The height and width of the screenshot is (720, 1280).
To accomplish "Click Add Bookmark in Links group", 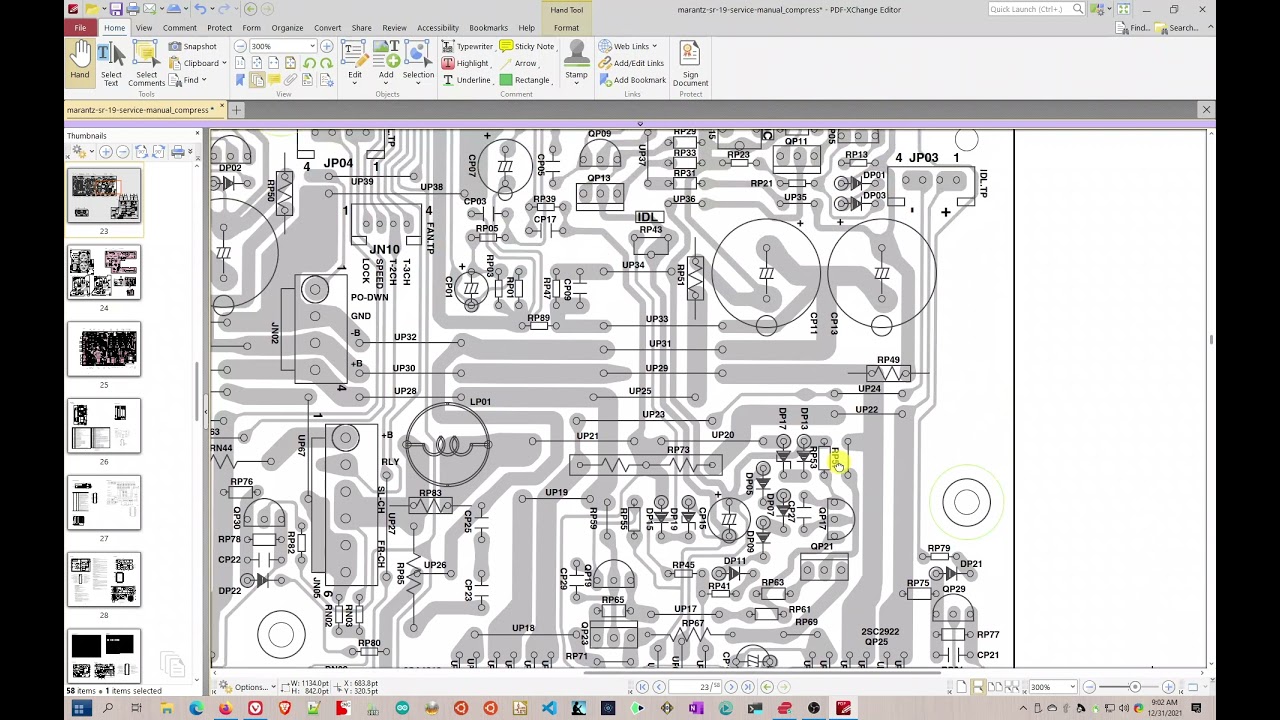I will (633, 80).
